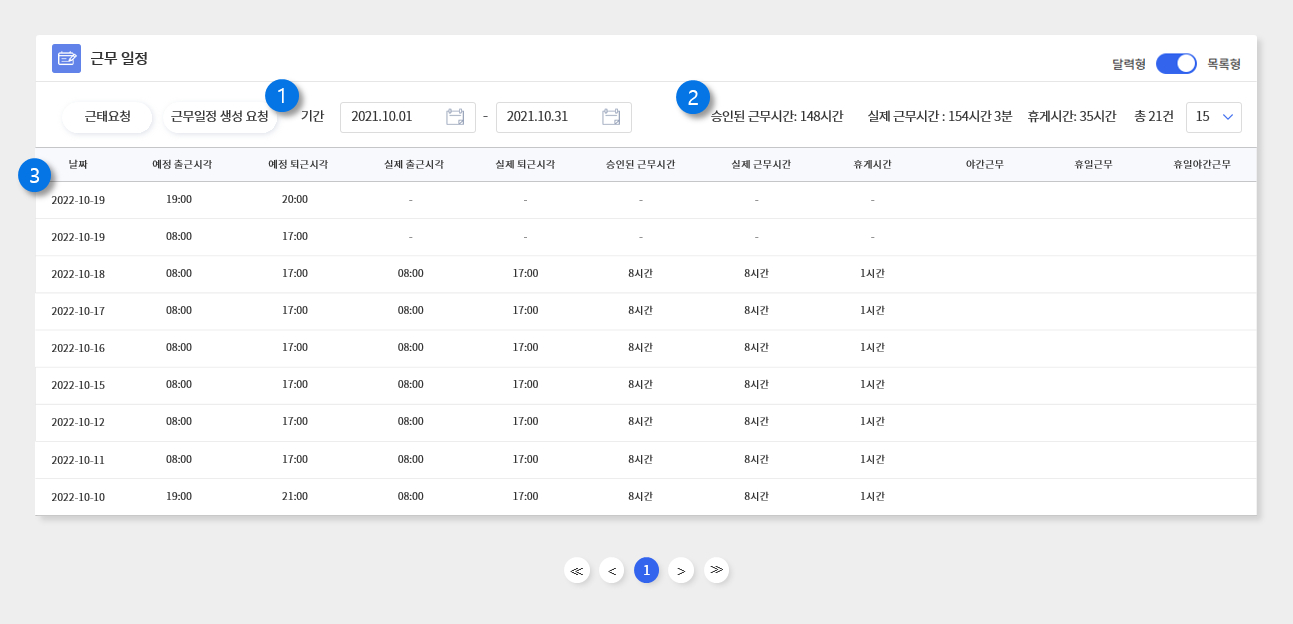This screenshot has height=624, width=1293.
Task: Jump to last page with double-right arrow
Action: pyautogui.click(x=716, y=570)
